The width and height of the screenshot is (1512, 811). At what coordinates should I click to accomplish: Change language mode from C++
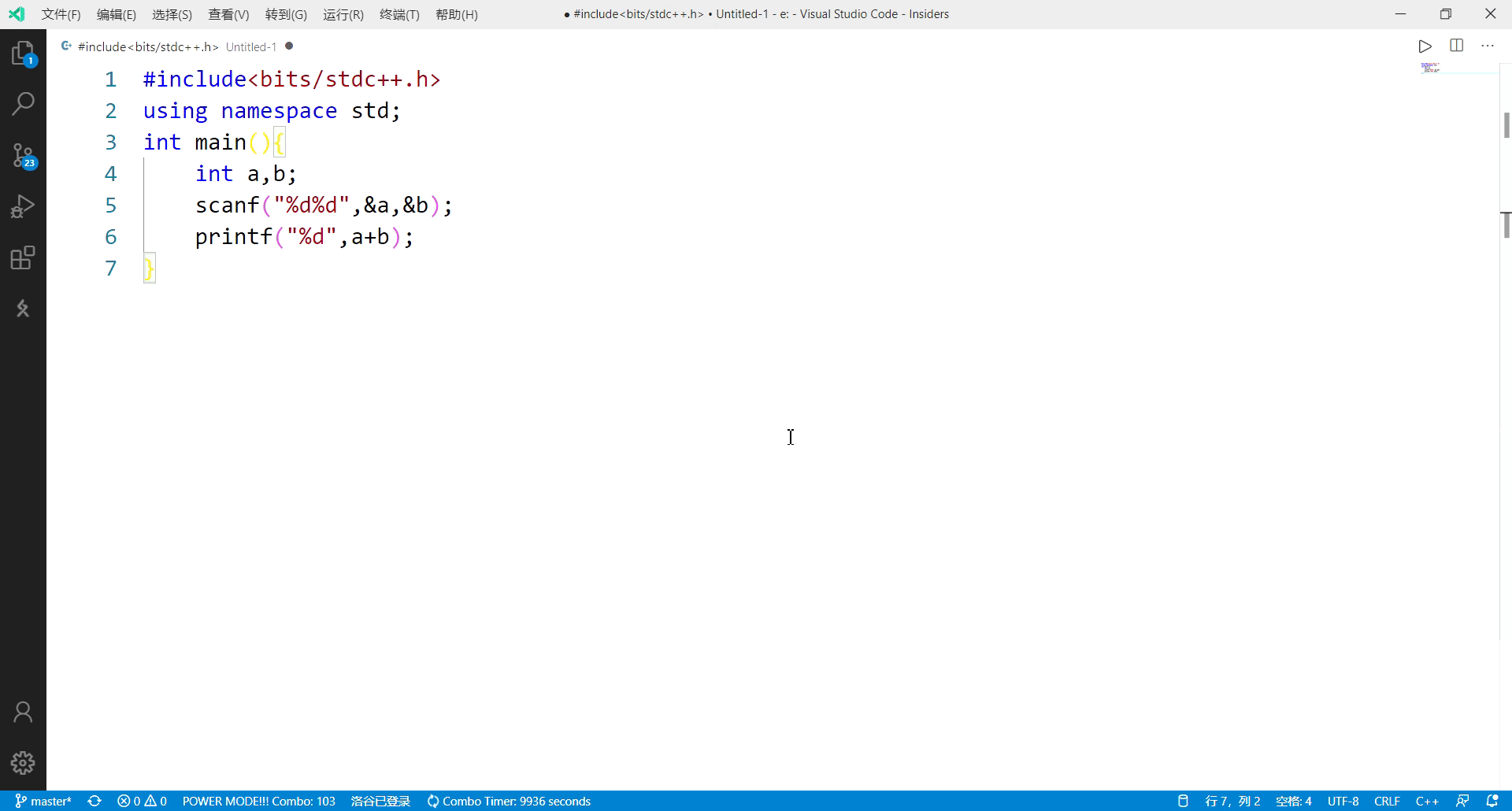coord(1426,801)
